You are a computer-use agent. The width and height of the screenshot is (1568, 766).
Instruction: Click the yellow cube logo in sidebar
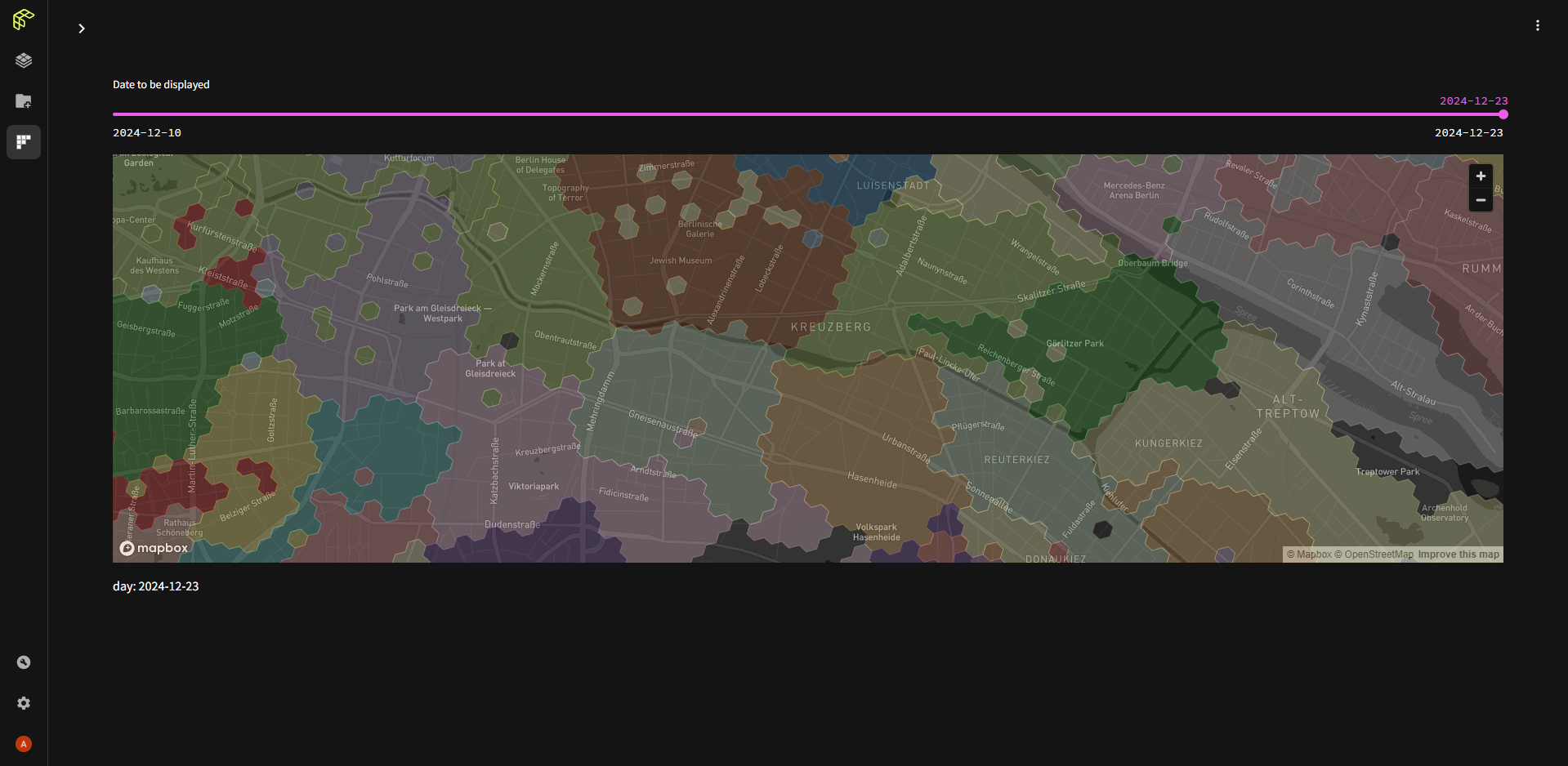coord(24,20)
